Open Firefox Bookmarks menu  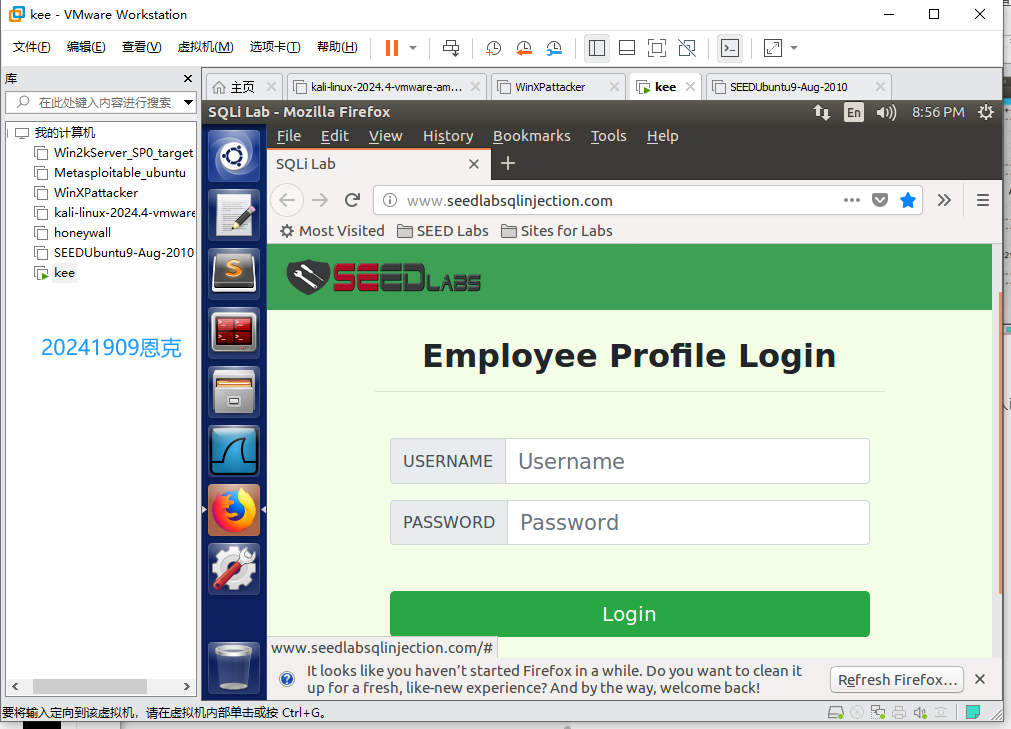point(531,136)
